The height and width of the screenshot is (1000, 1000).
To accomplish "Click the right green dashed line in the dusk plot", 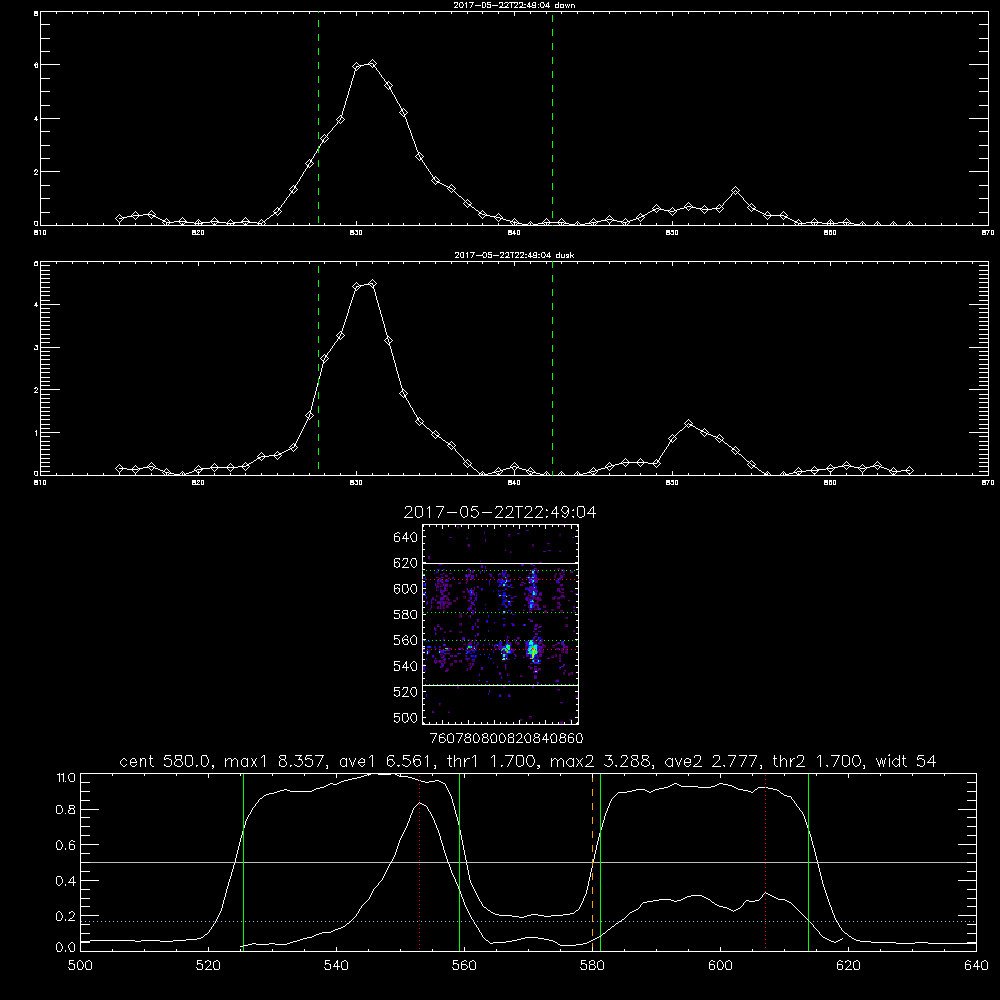I will (552, 368).
